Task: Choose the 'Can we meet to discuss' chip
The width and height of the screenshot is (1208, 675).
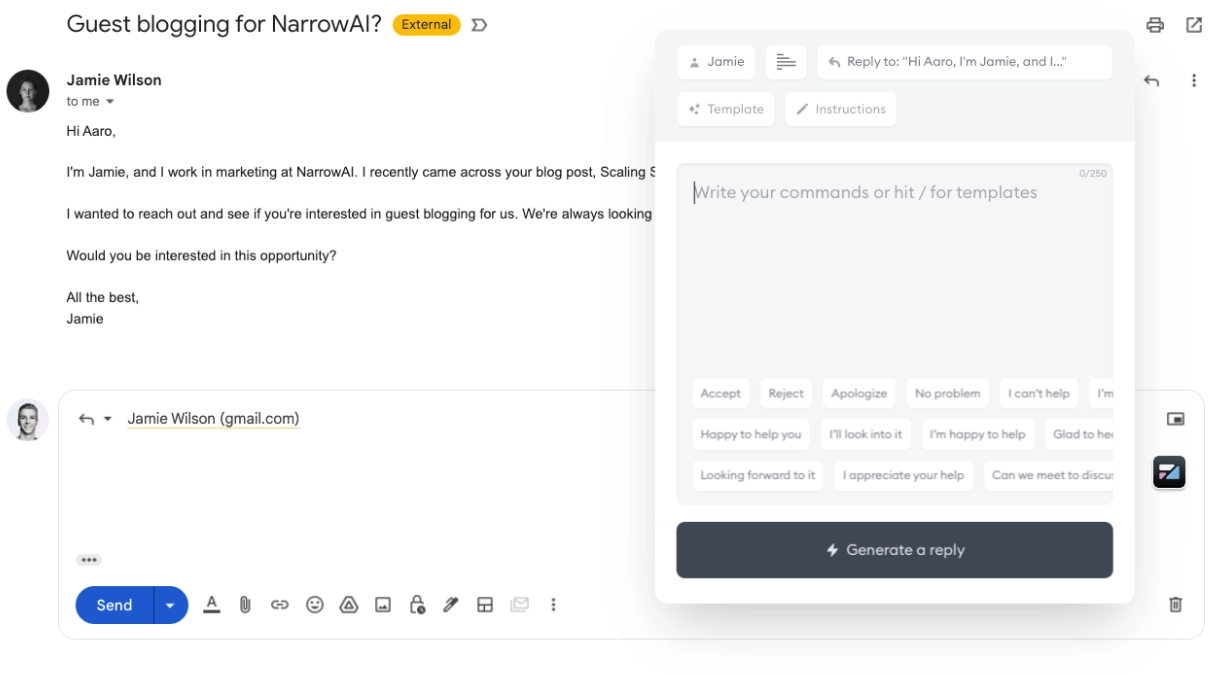Action: coord(1049,475)
